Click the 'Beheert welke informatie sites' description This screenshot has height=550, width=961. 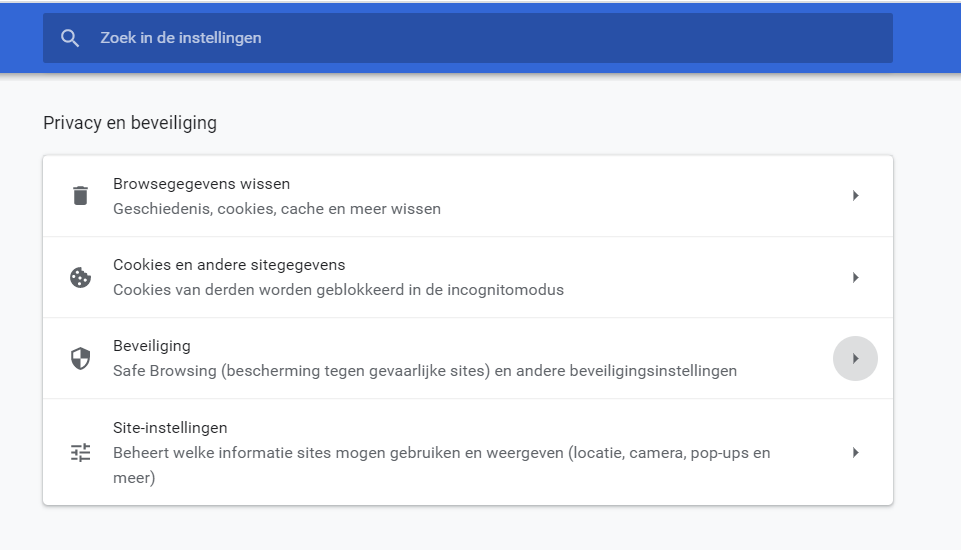[x=441, y=453]
